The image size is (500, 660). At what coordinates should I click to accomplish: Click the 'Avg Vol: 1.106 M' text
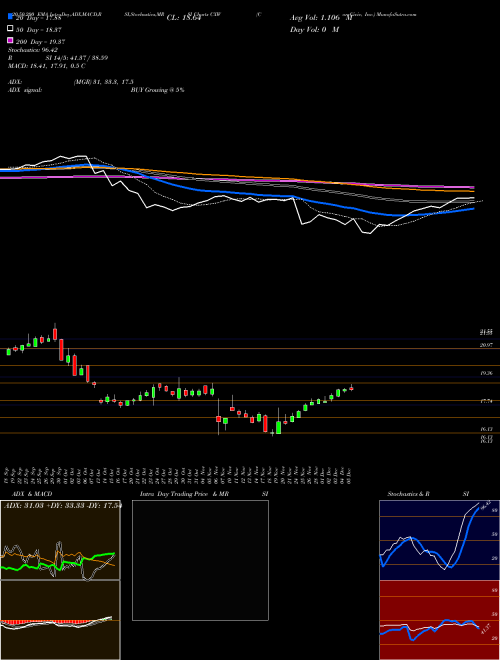coord(321,18)
